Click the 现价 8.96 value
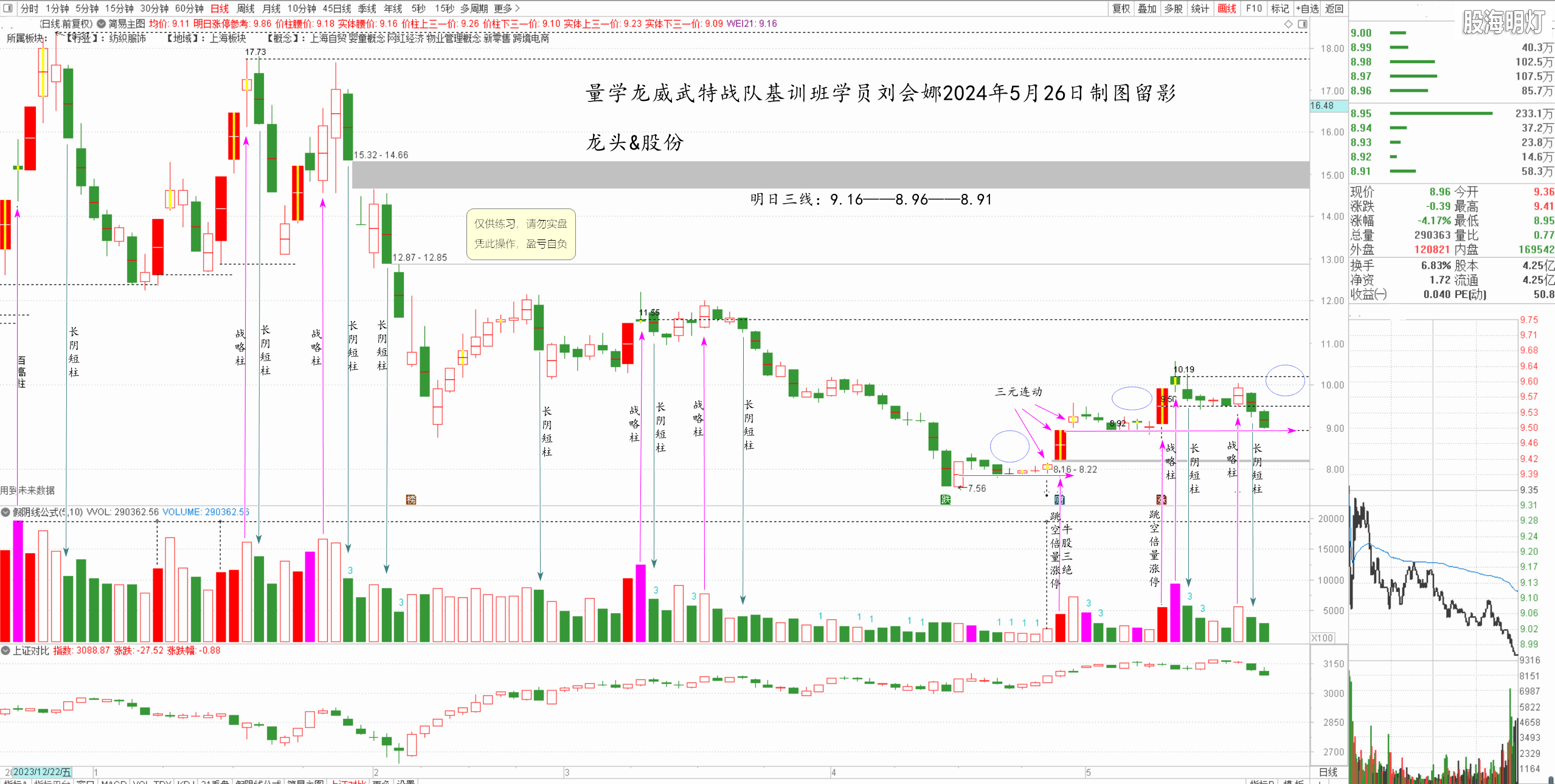The image size is (1555, 784). (x=1439, y=191)
